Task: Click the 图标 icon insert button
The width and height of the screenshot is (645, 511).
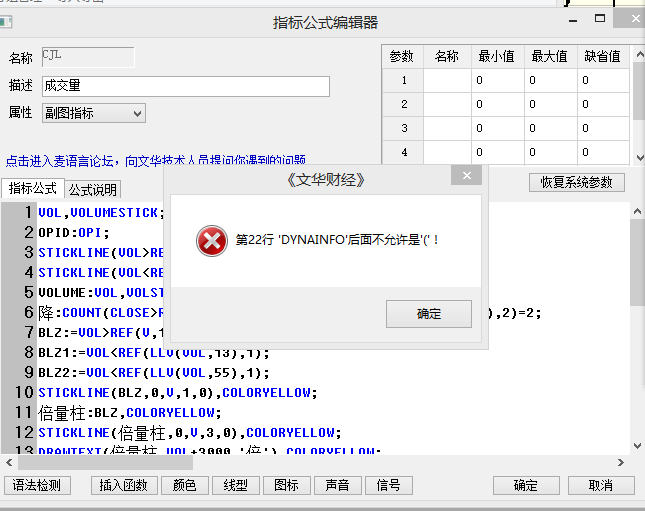Action: point(287,485)
